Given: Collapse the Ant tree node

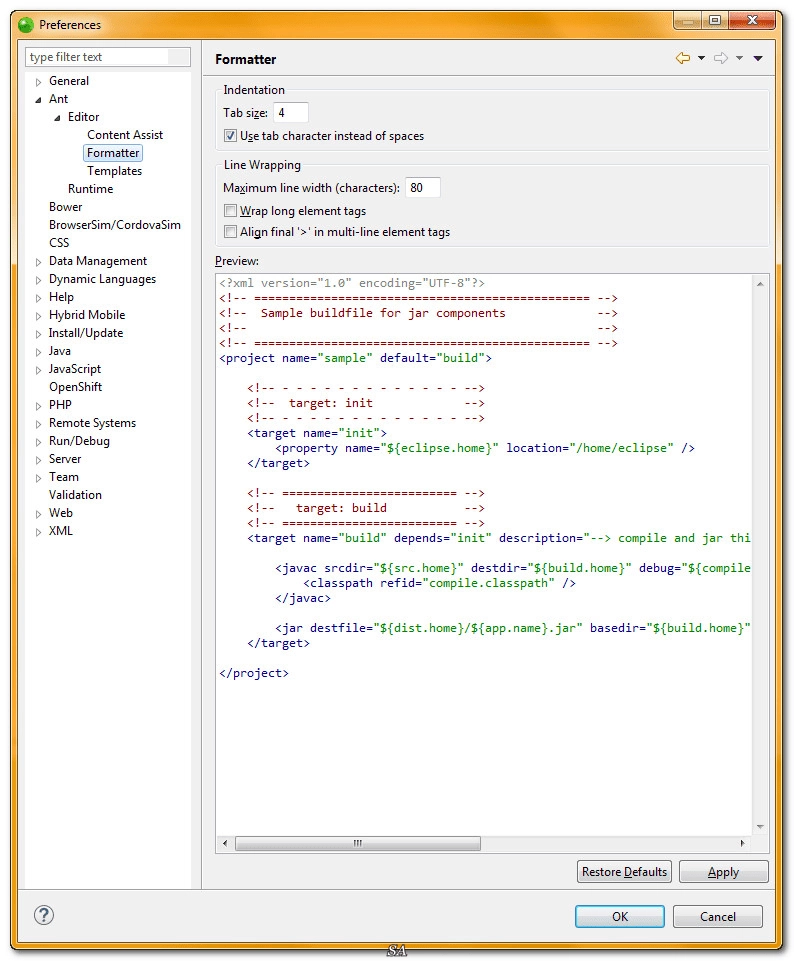Looking at the screenshot, I should pyautogui.click(x=38, y=99).
